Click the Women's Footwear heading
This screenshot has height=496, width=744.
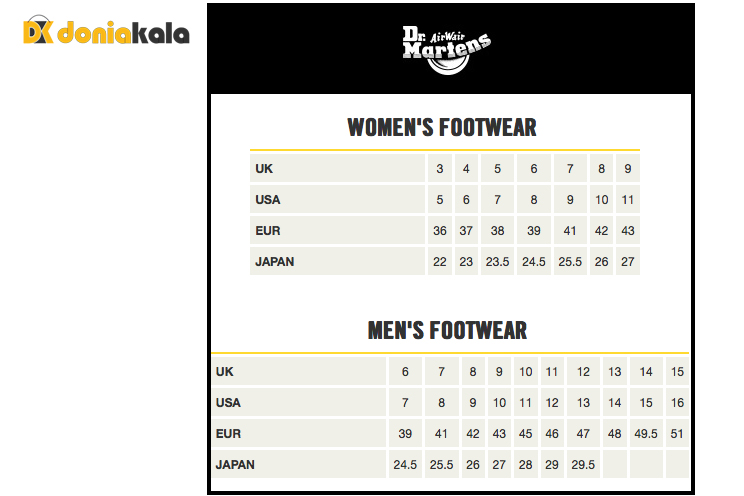click(442, 128)
